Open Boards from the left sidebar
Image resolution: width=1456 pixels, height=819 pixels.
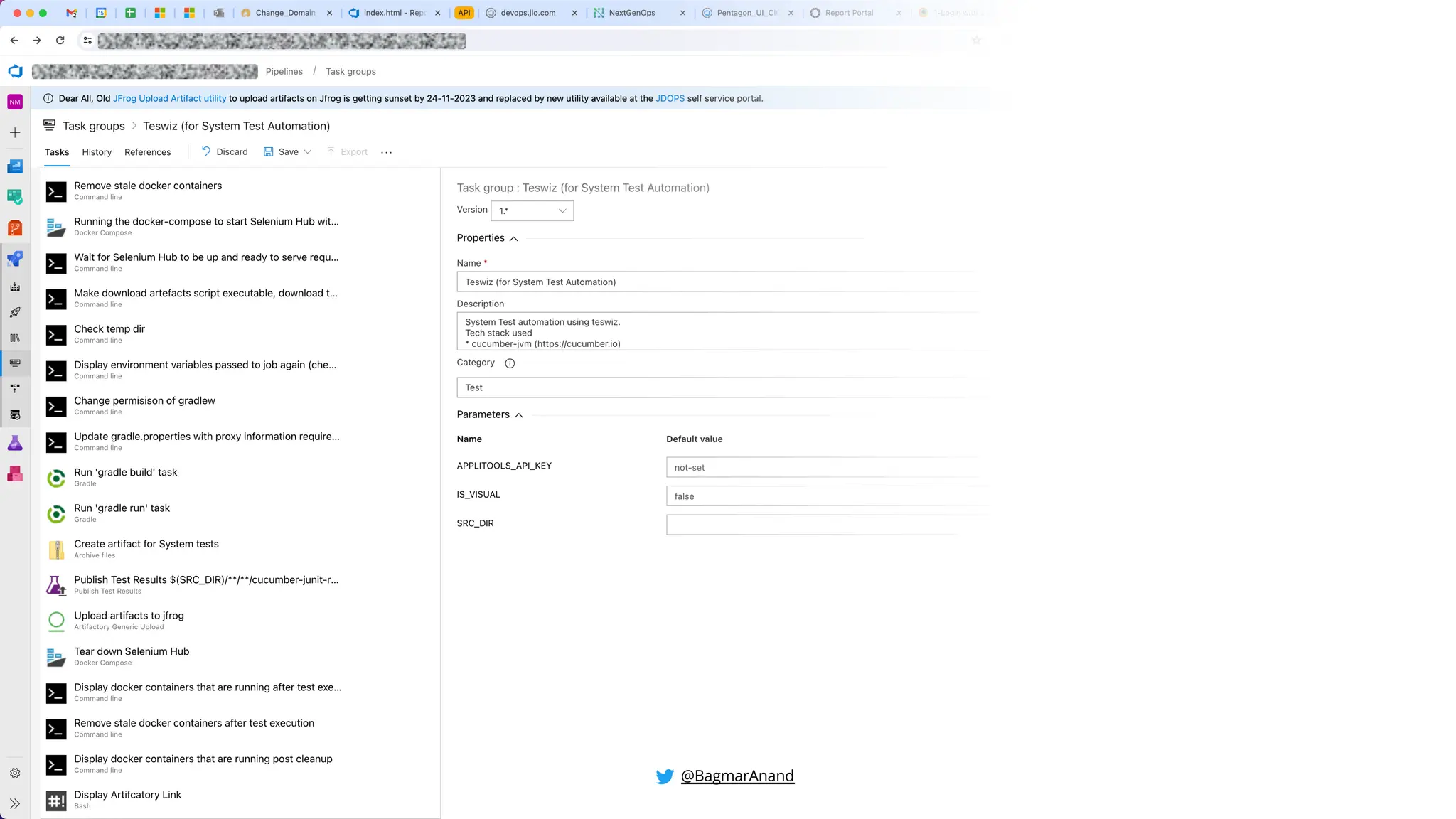click(15, 196)
